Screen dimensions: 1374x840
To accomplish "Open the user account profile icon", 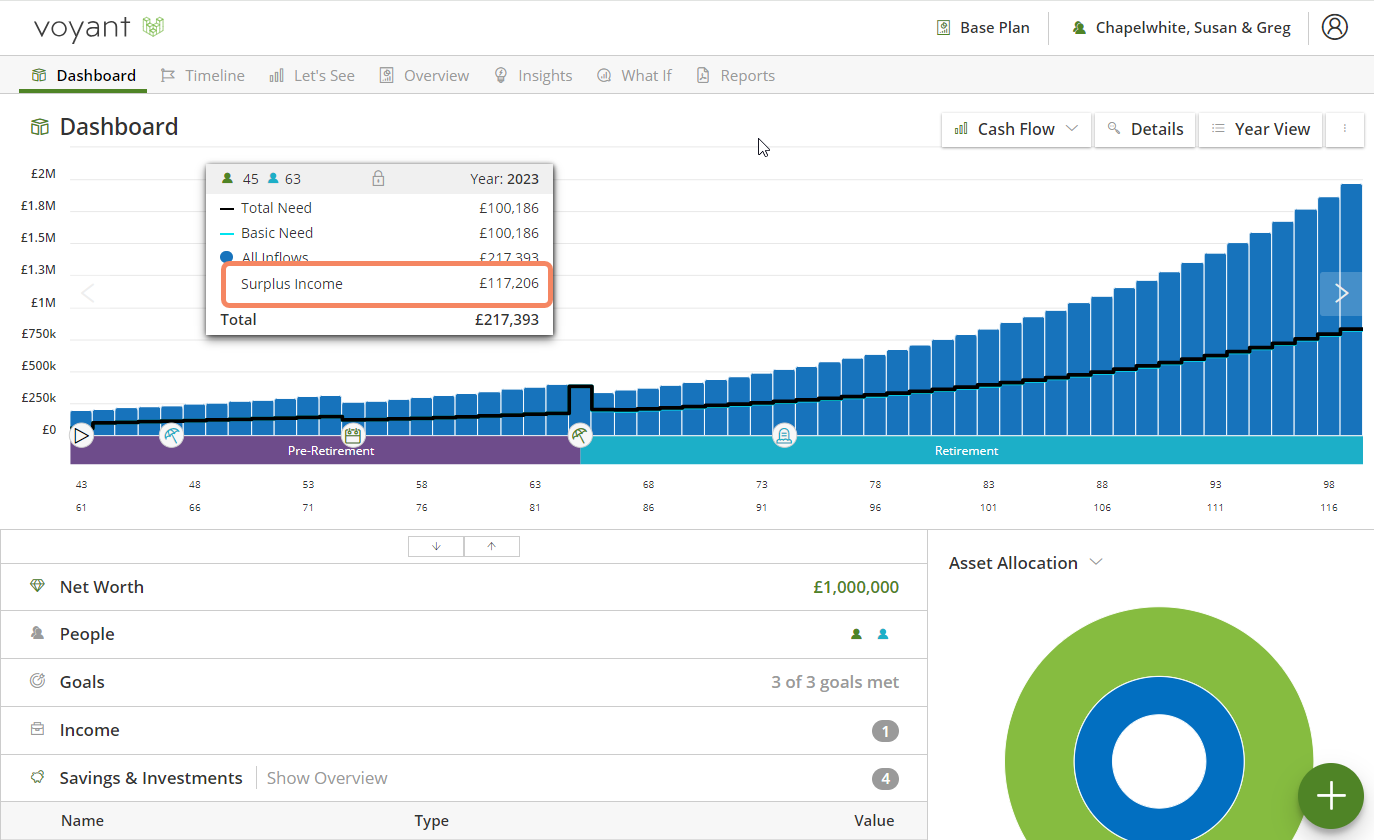I will [1335, 27].
